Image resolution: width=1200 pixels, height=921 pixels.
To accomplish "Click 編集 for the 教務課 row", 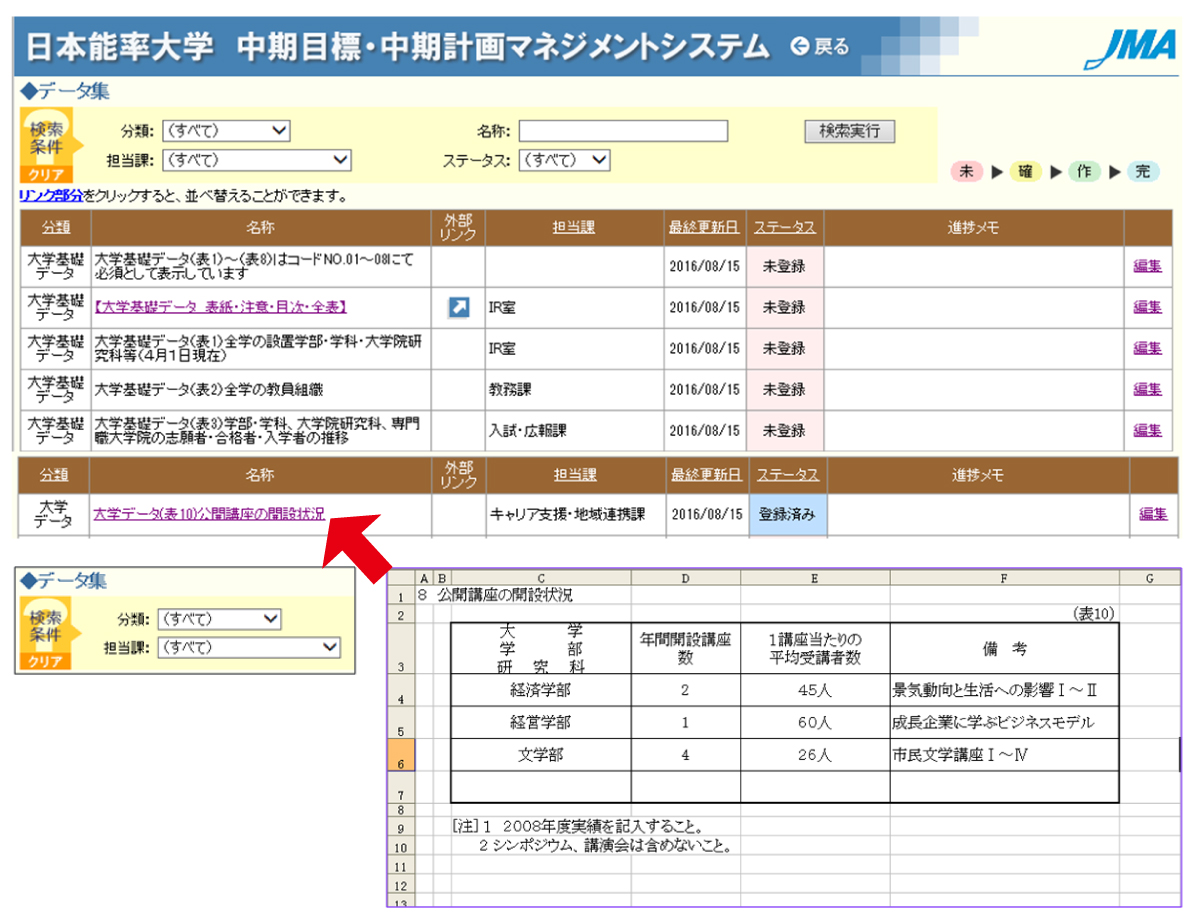I will (x=1147, y=389).
